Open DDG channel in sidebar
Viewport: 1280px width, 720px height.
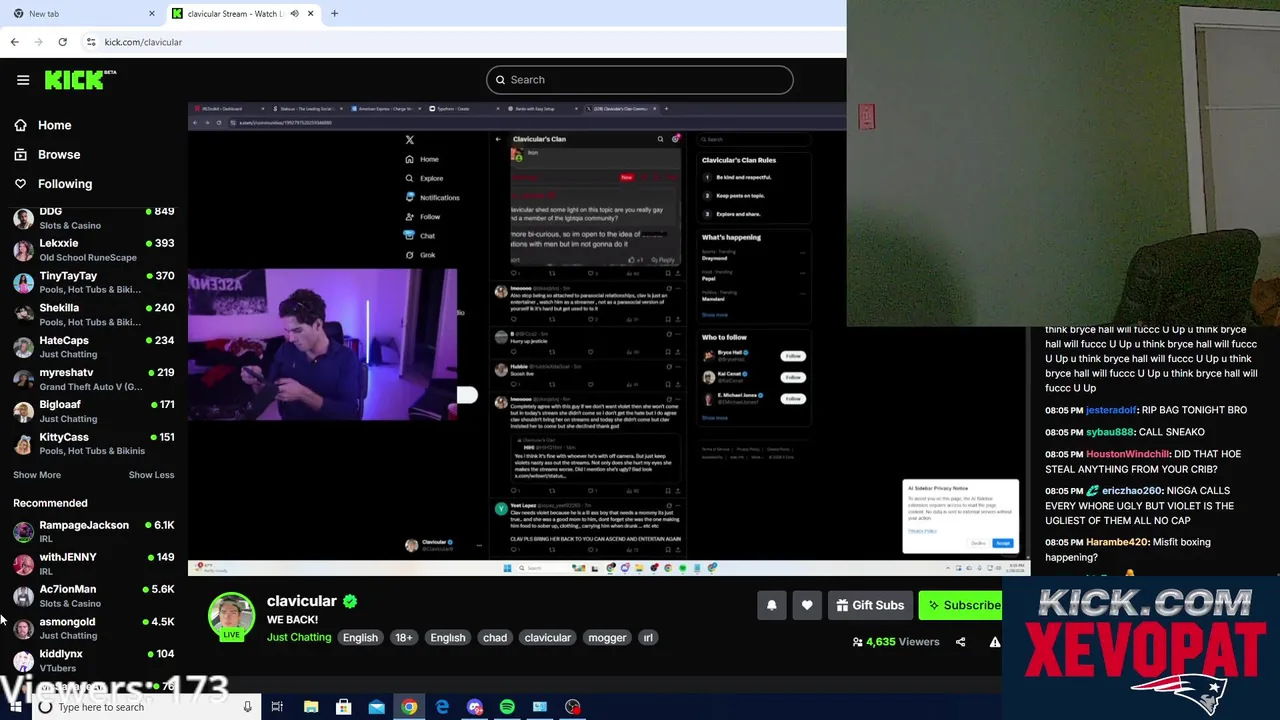tap(93, 218)
